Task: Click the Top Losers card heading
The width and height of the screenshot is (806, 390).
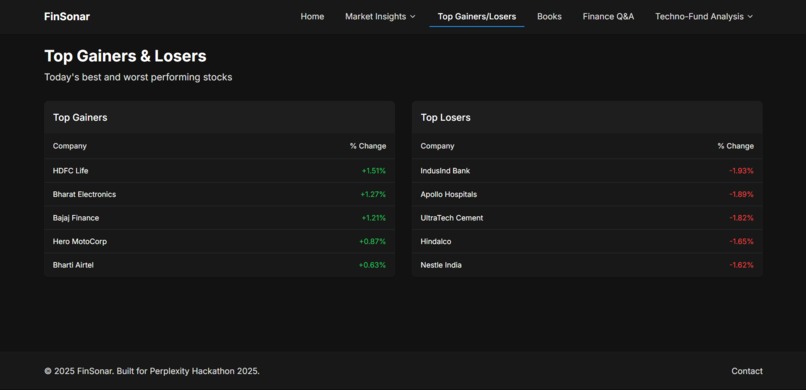Action: (x=446, y=118)
